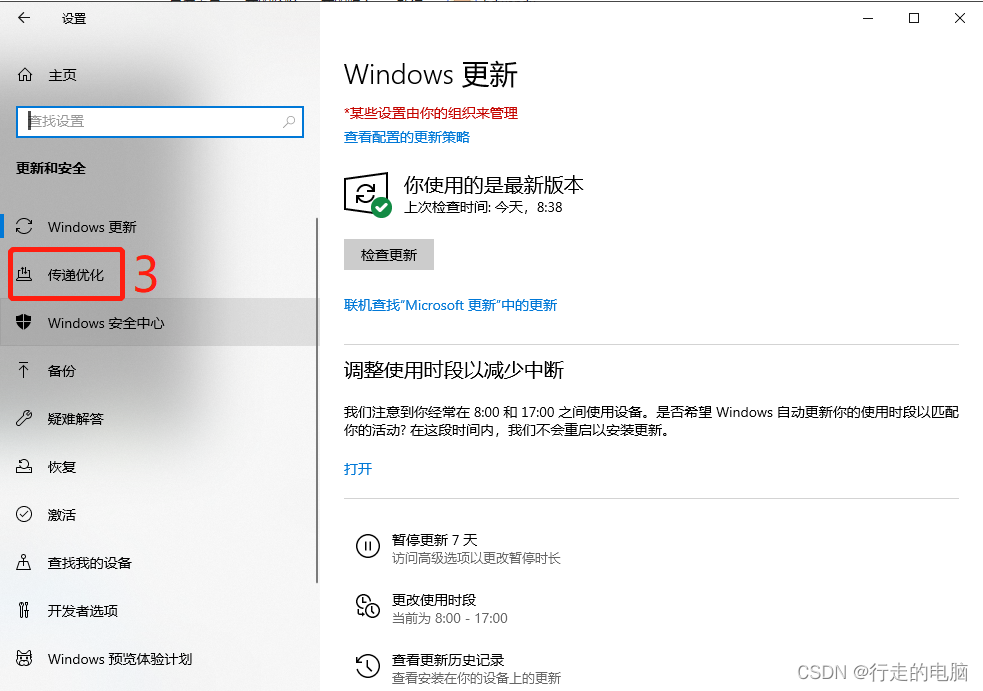Select 开发者选项 in sidebar
983x691 pixels.
(x=159, y=610)
